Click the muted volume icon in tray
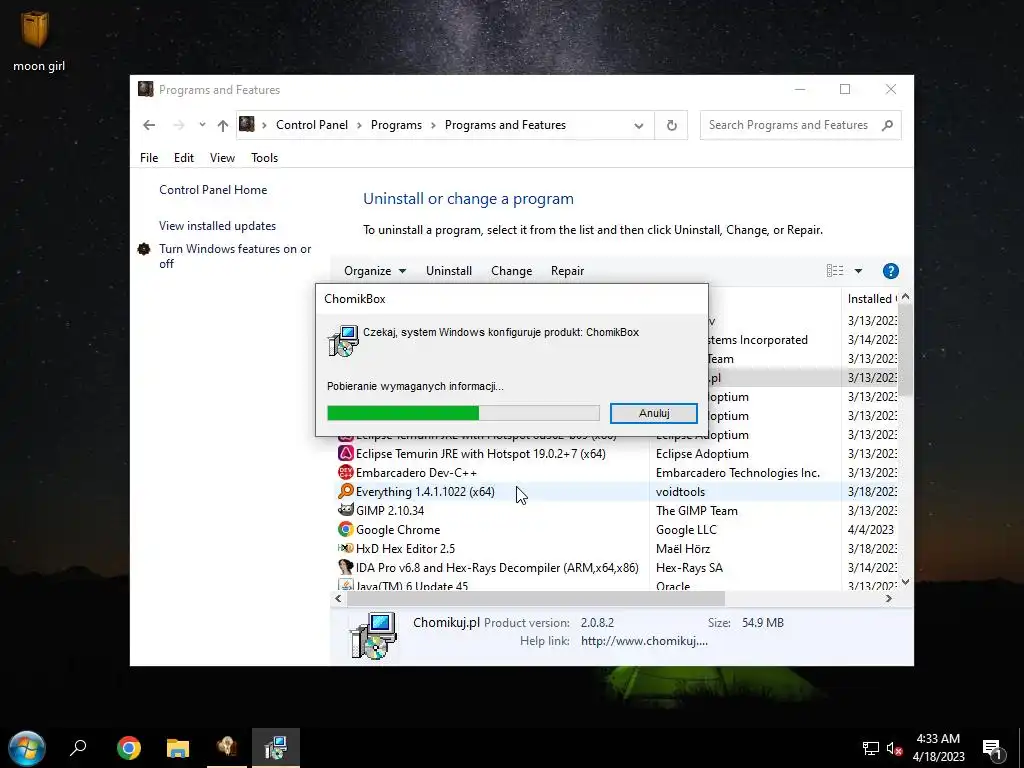This screenshot has width=1024, height=768. (x=895, y=748)
